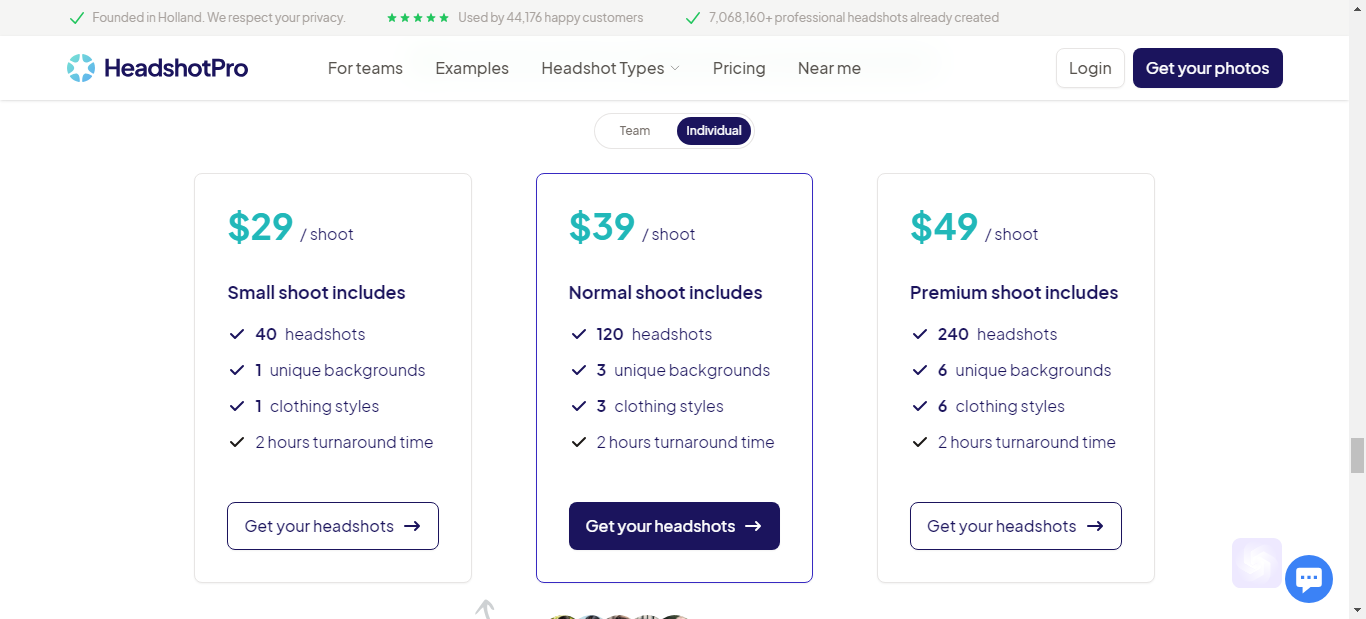Get headshots for the $39 Normal shoot
Screen dimensions: 1366x619
pos(674,526)
